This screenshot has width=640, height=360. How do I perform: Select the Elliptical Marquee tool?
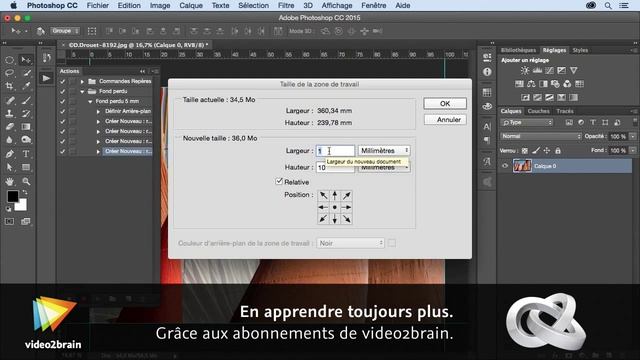pyautogui.click(x=9, y=60)
